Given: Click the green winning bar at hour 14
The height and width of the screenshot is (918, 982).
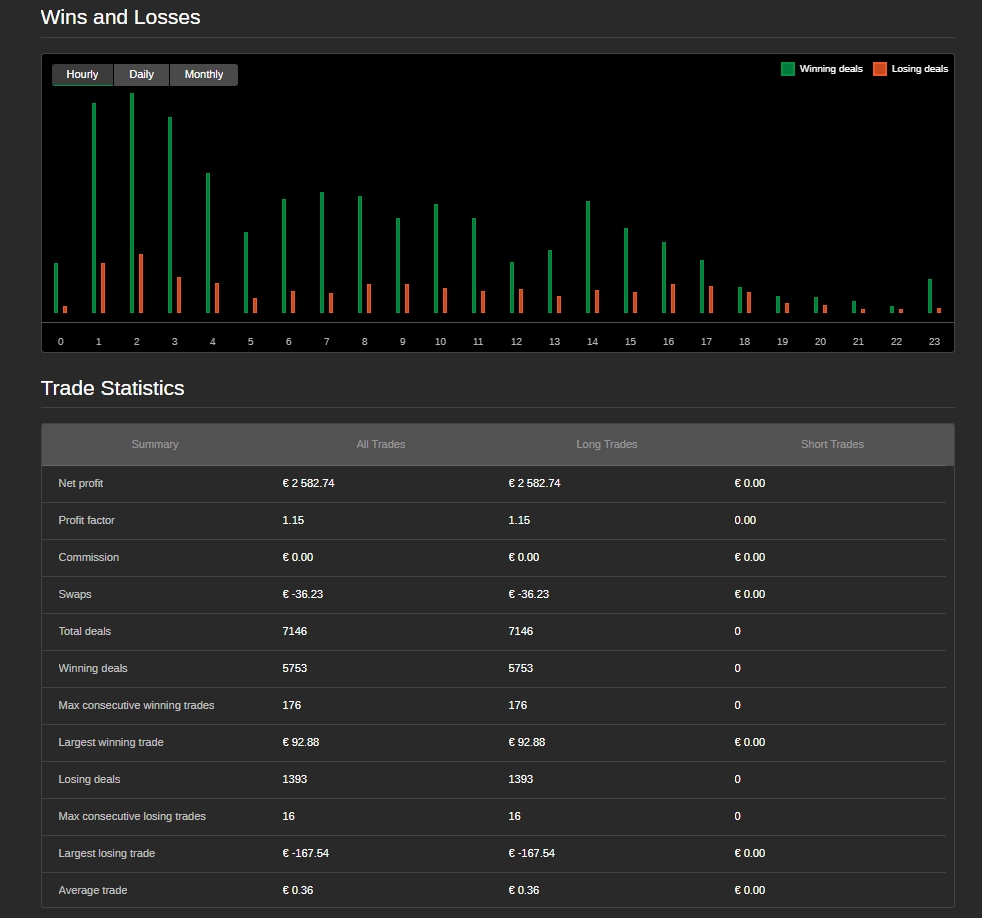Looking at the screenshot, I should (588, 257).
